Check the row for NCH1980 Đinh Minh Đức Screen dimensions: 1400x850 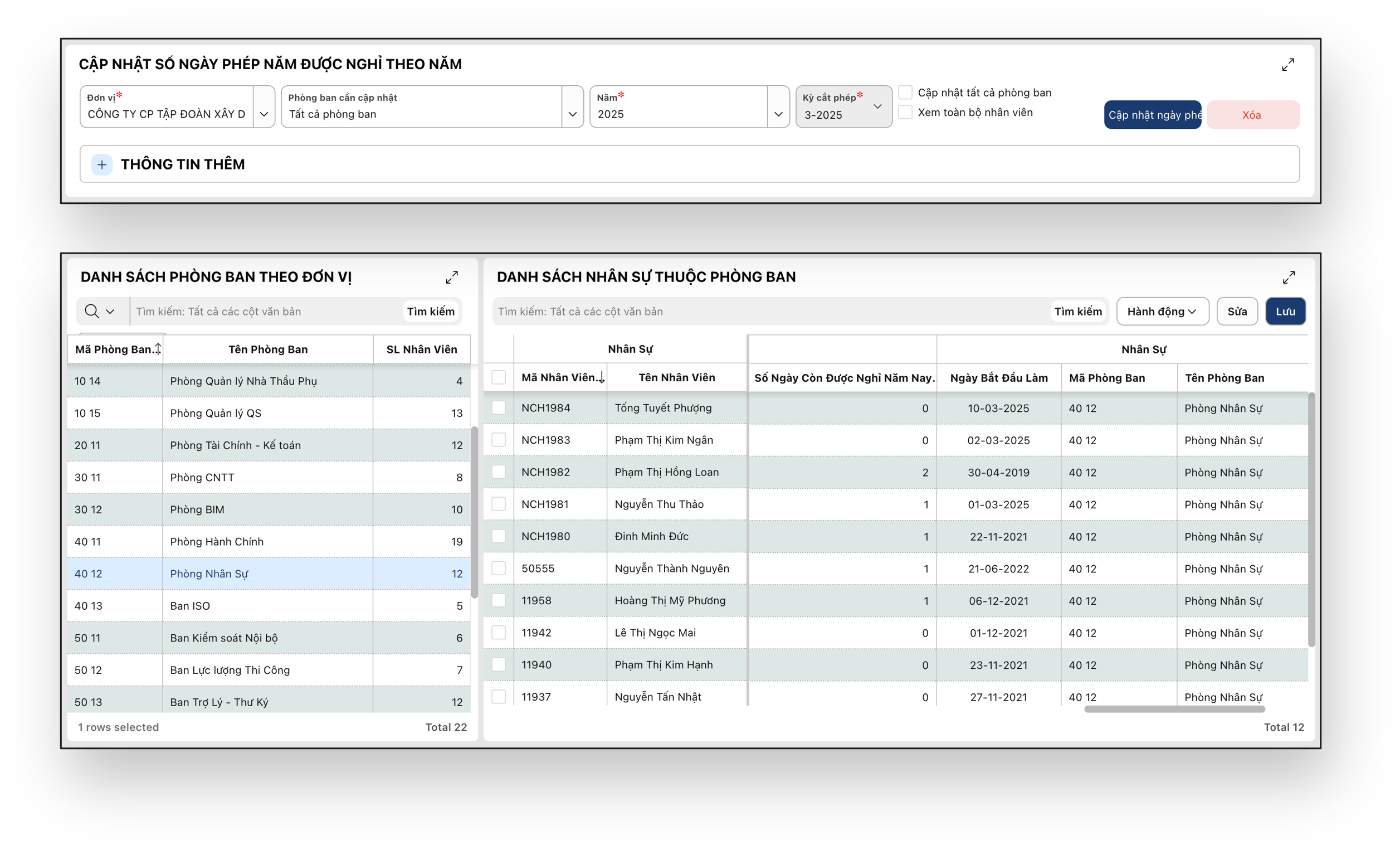point(498,536)
